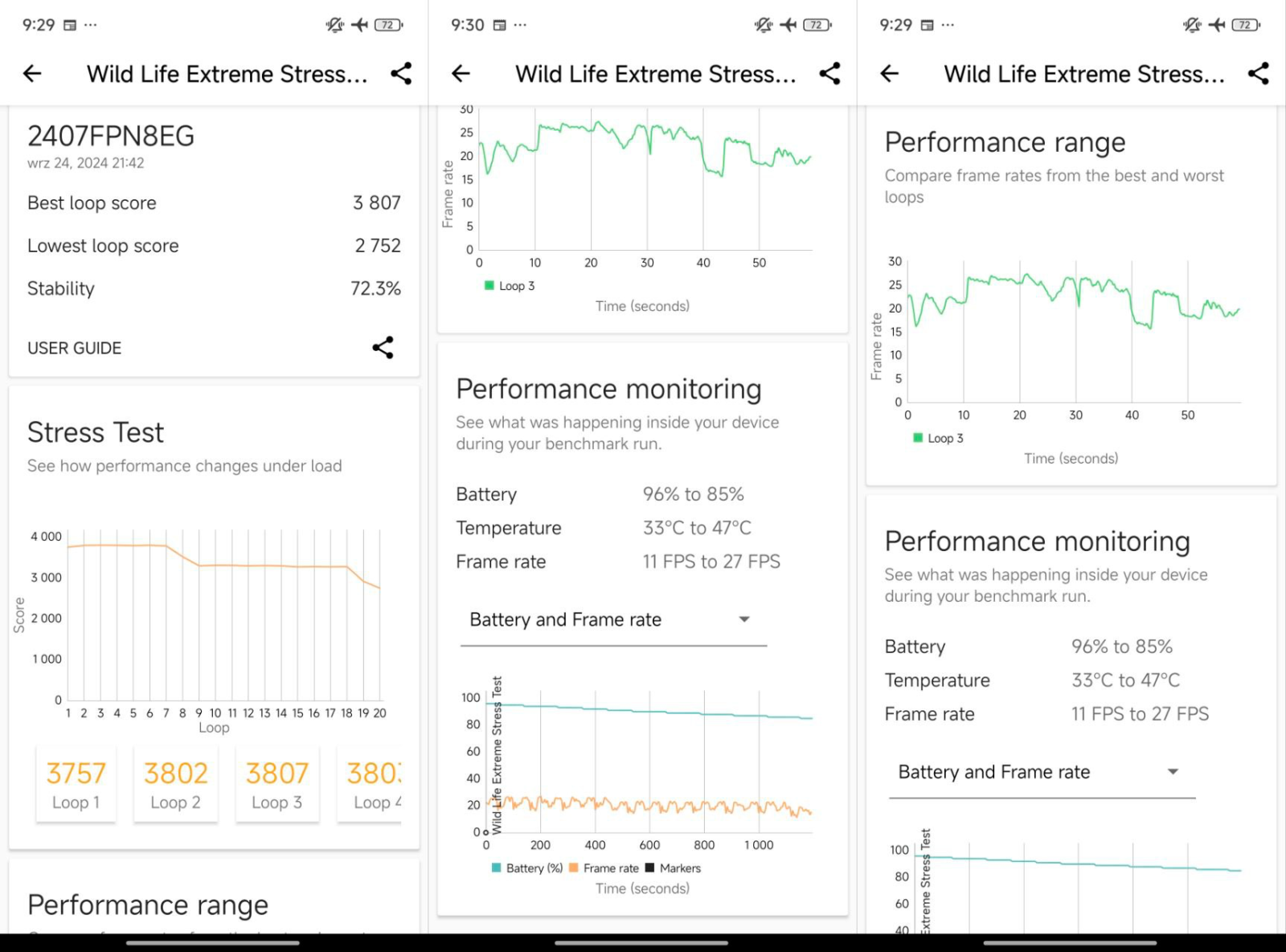Toggle orange Frame rate legend entry
The width and height of the screenshot is (1286, 952).
tap(604, 868)
